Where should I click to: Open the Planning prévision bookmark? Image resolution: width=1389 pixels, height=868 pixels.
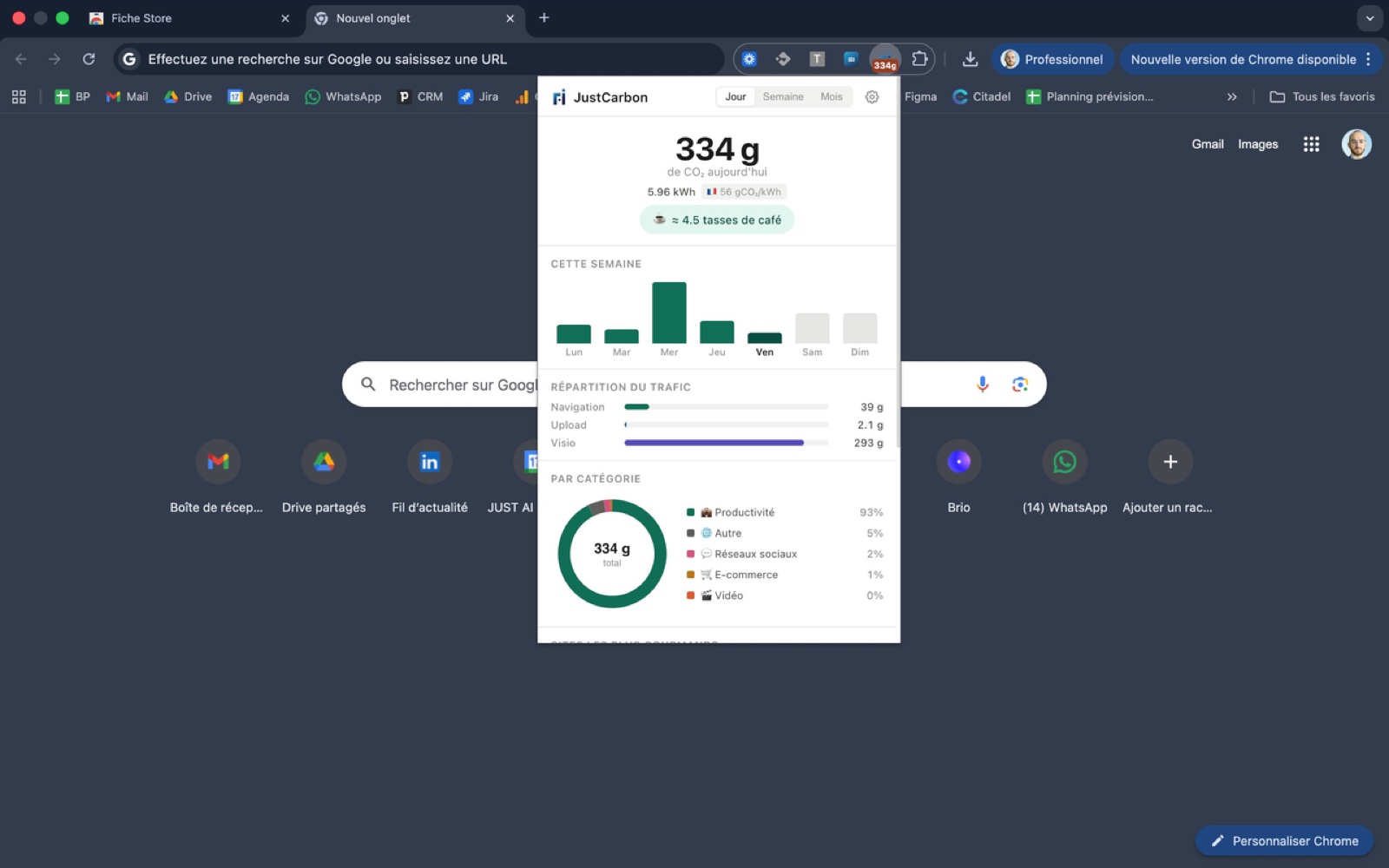[1089, 96]
